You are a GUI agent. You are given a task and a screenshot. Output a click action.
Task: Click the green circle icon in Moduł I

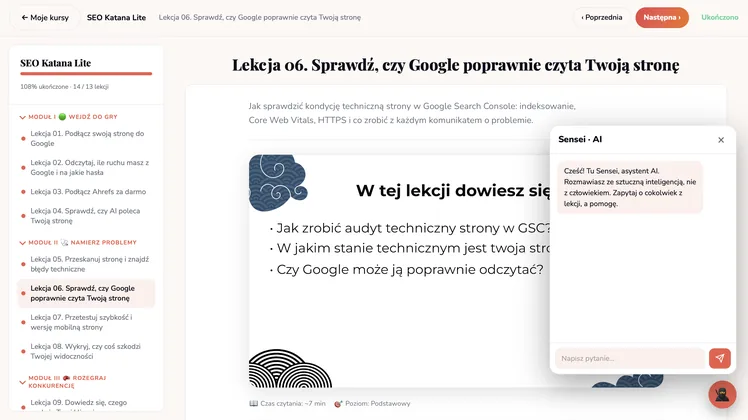tap(62, 117)
